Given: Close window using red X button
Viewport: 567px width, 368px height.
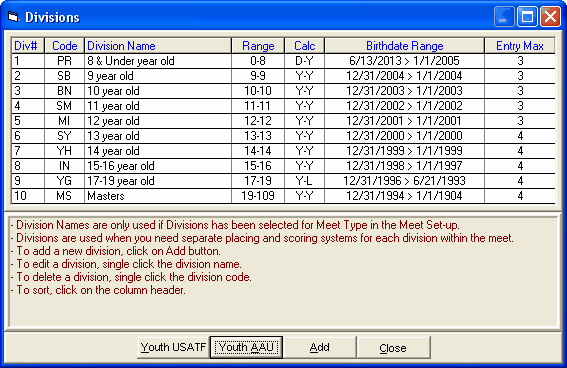Looking at the screenshot, I should [550, 17].
